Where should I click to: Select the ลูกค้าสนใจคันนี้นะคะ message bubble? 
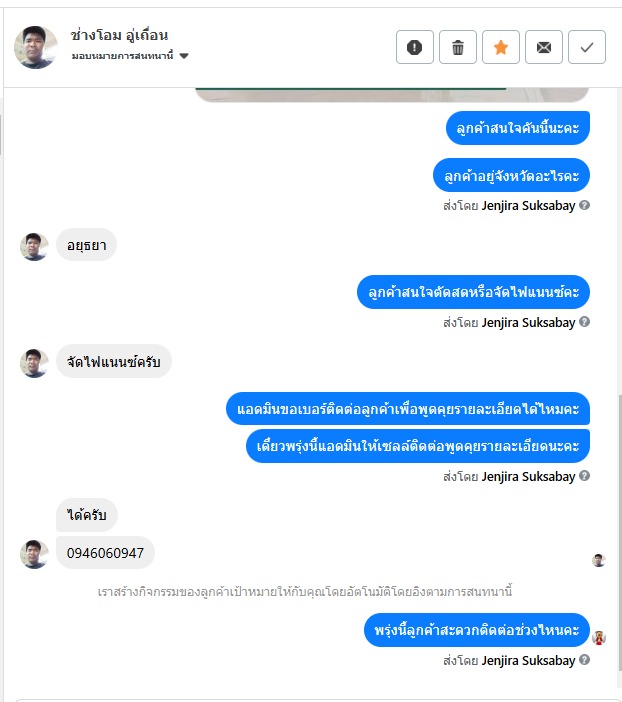518,128
